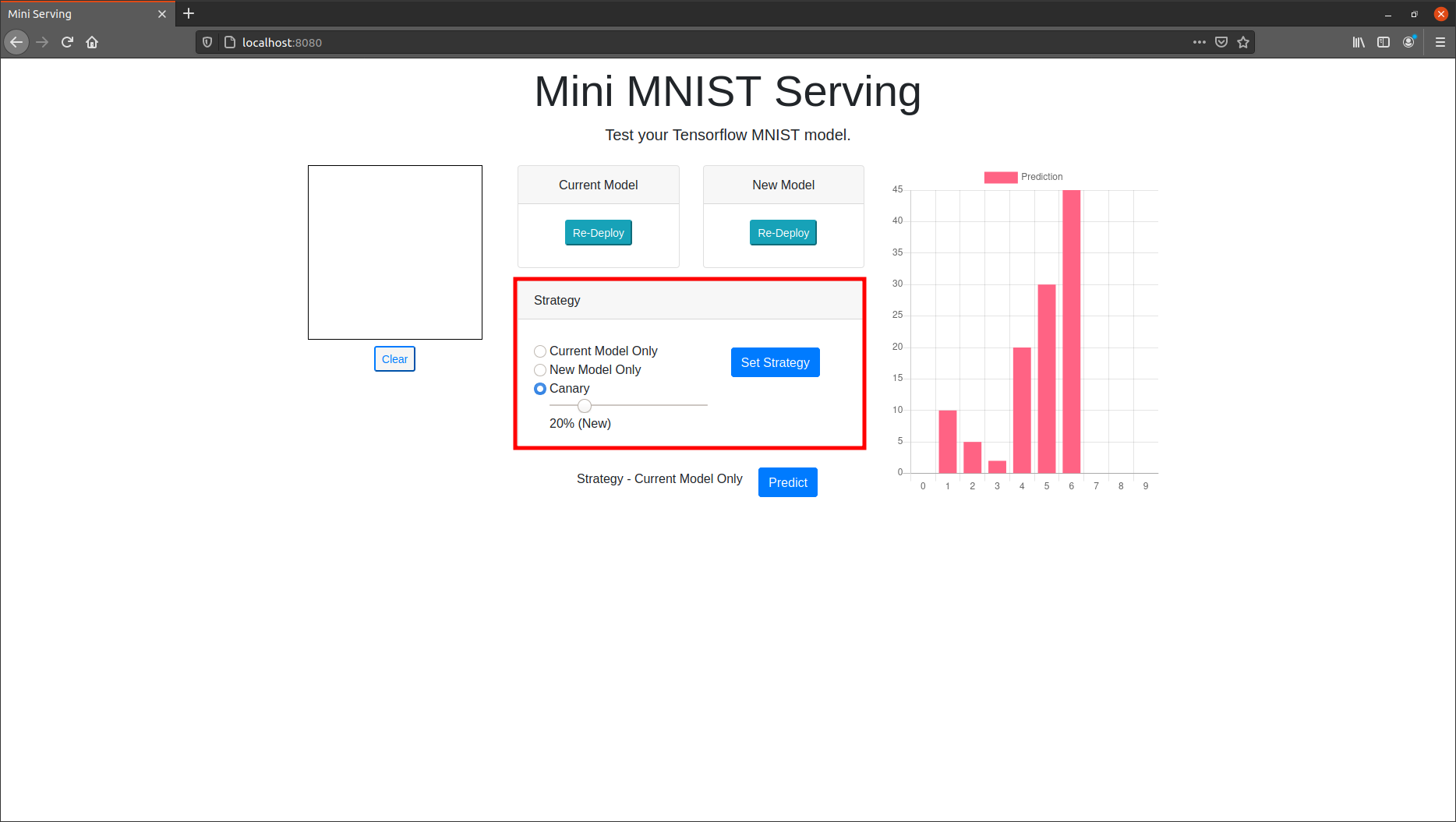Image resolution: width=1456 pixels, height=822 pixels.
Task: Click the small chart bar for digit 3
Action: pos(997,467)
